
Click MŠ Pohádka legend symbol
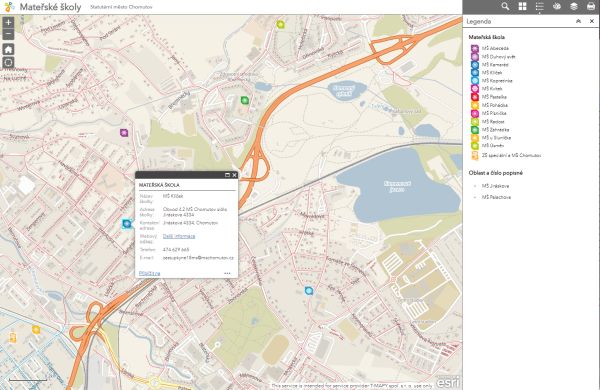click(x=475, y=105)
